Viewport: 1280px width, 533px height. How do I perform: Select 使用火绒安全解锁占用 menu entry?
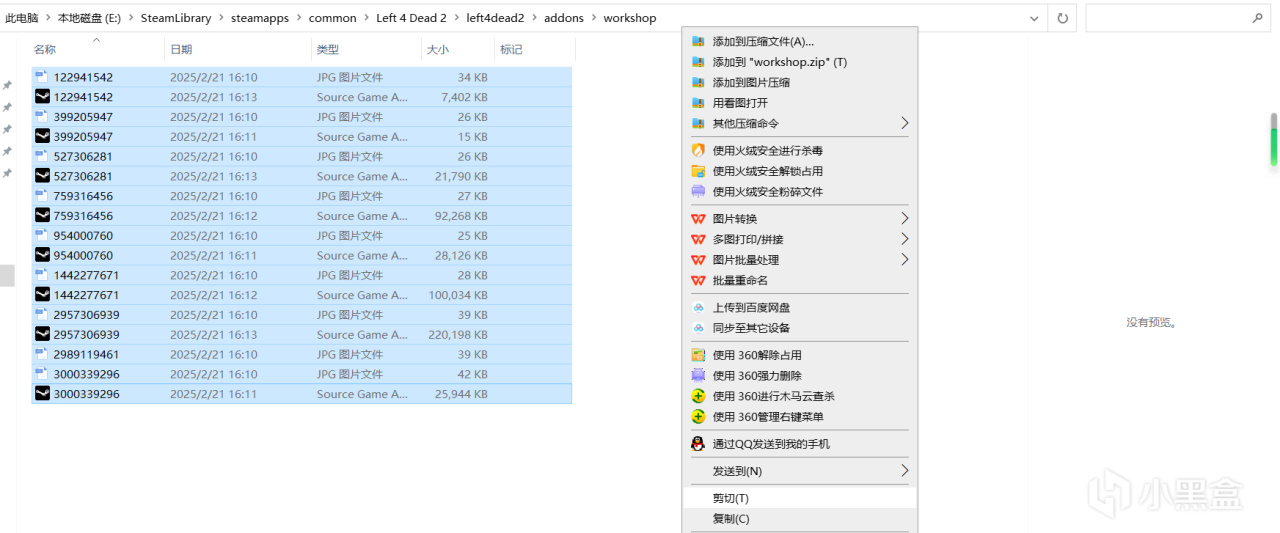(x=799, y=171)
